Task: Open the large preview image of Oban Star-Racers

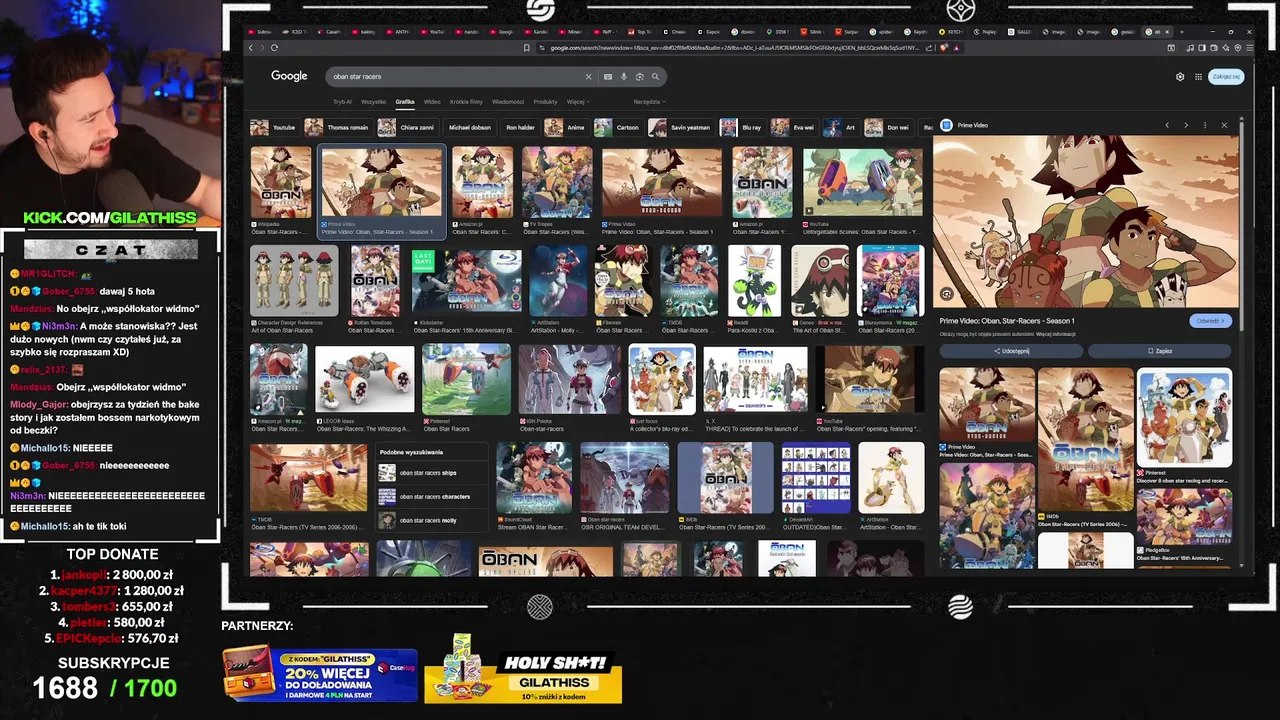Action: click(1085, 222)
